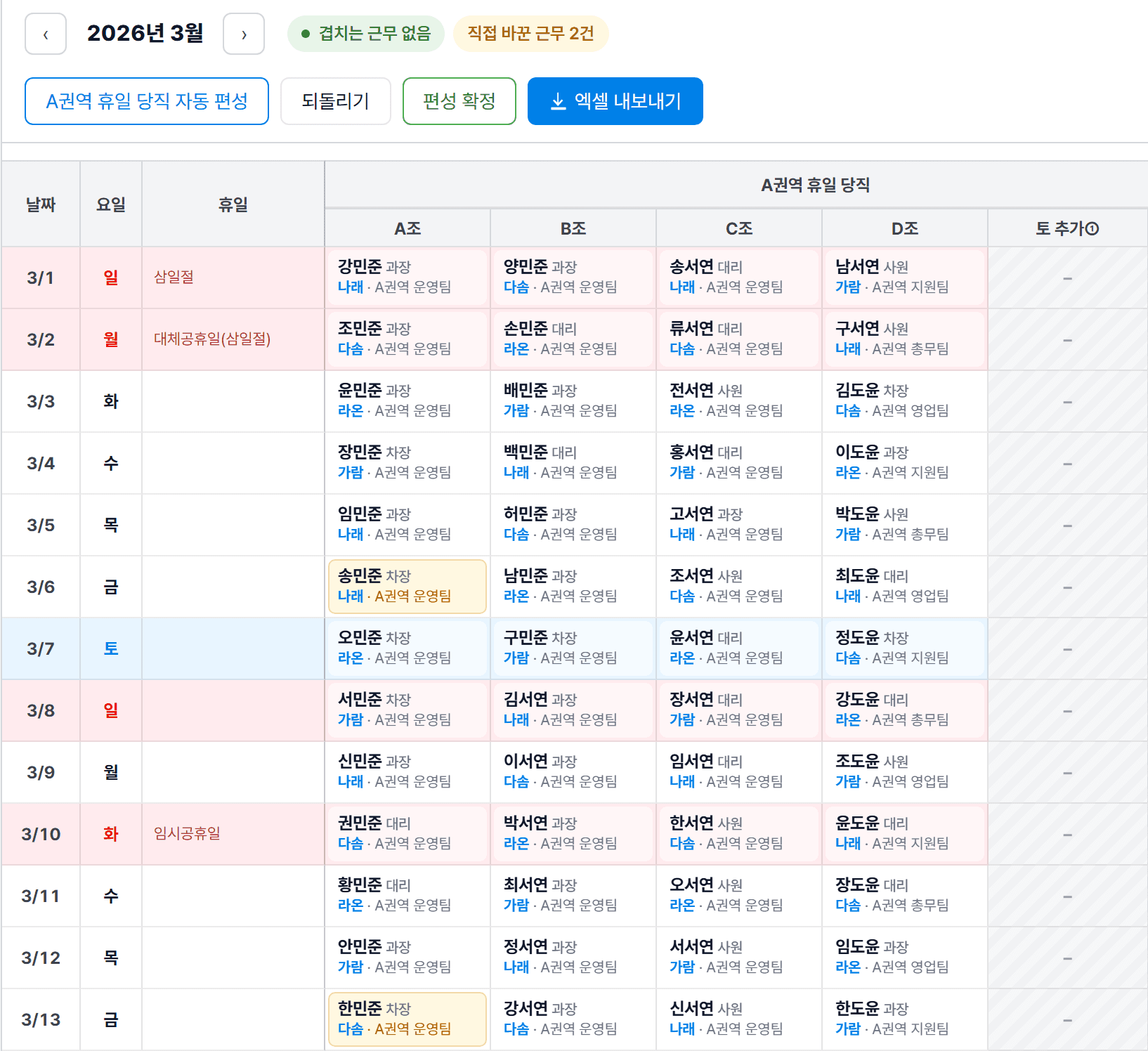
Task: Click the 3/7 date cell
Action: coord(41,648)
